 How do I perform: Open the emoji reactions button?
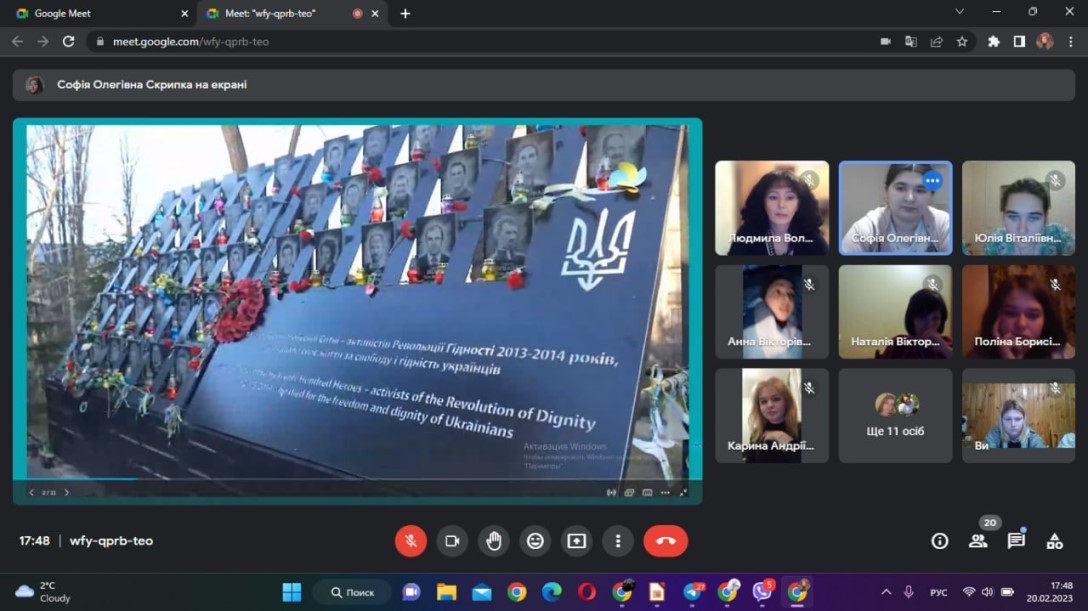535,541
